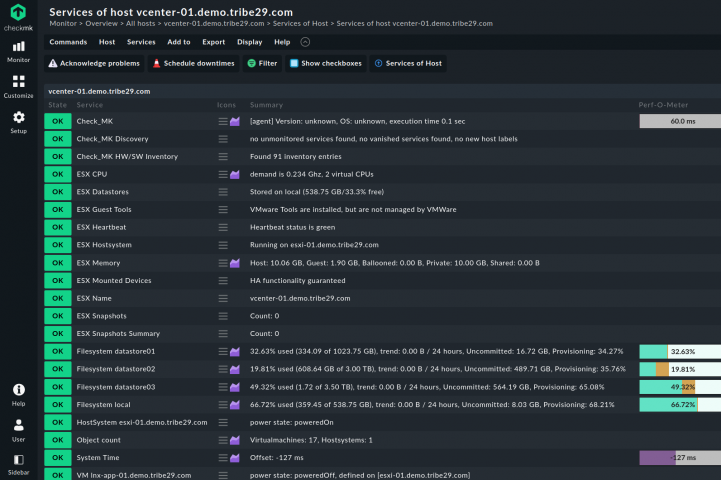The width and height of the screenshot is (721, 480).
Task: Open the Export menu
Action: [x=213, y=42]
